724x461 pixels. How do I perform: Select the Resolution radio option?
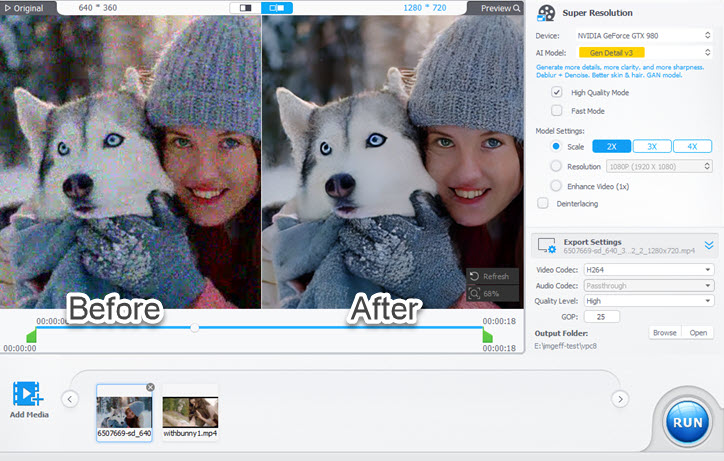(x=556, y=166)
